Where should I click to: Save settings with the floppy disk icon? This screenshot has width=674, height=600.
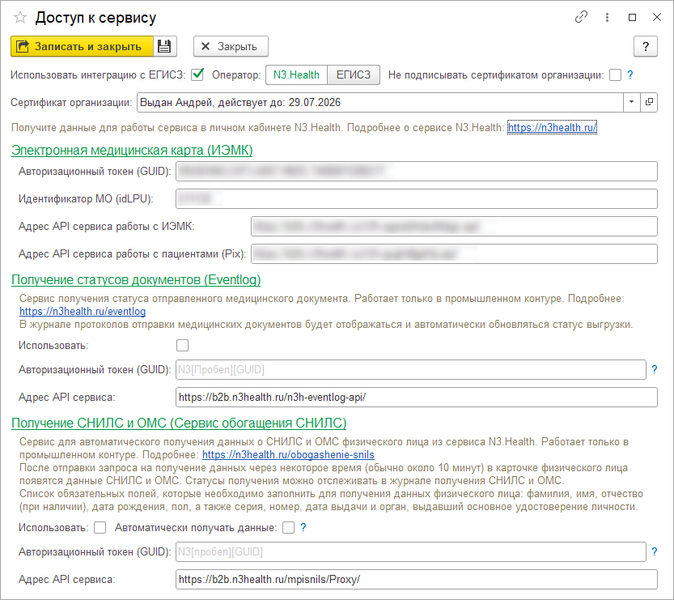(165, 46)
